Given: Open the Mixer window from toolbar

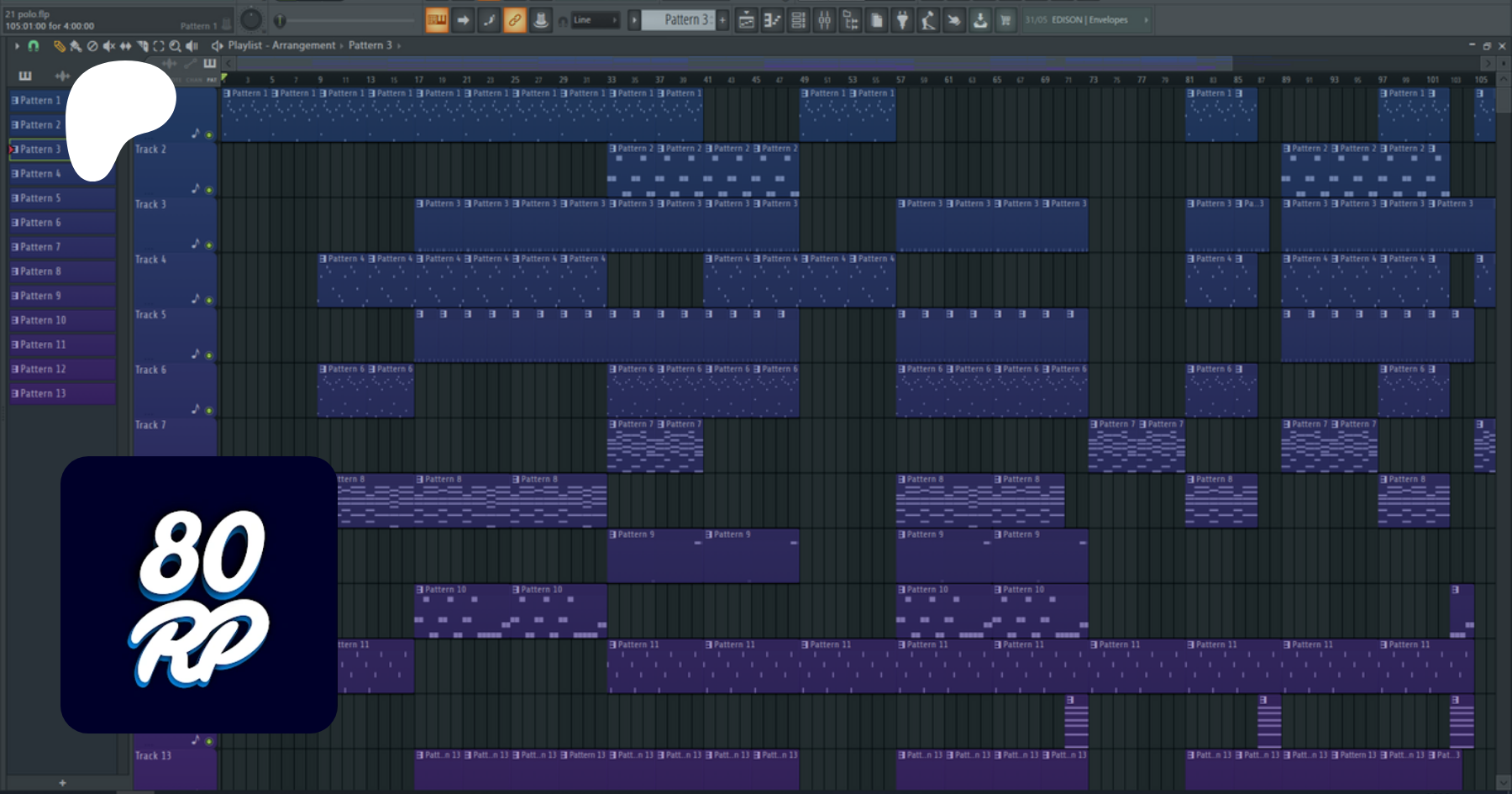Looking at the screenshot, I should [x=825, y=20].
